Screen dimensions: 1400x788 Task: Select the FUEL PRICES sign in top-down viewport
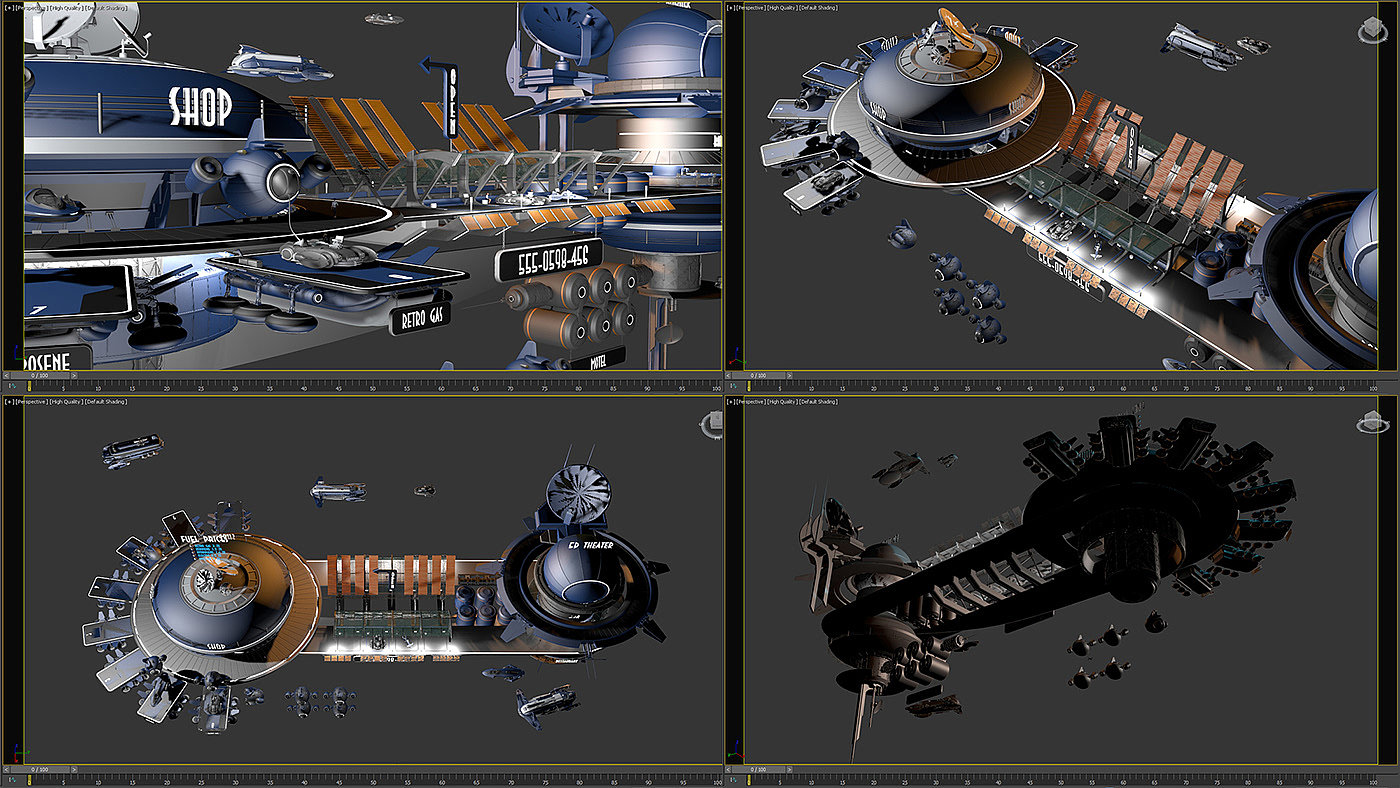(207, 538)
